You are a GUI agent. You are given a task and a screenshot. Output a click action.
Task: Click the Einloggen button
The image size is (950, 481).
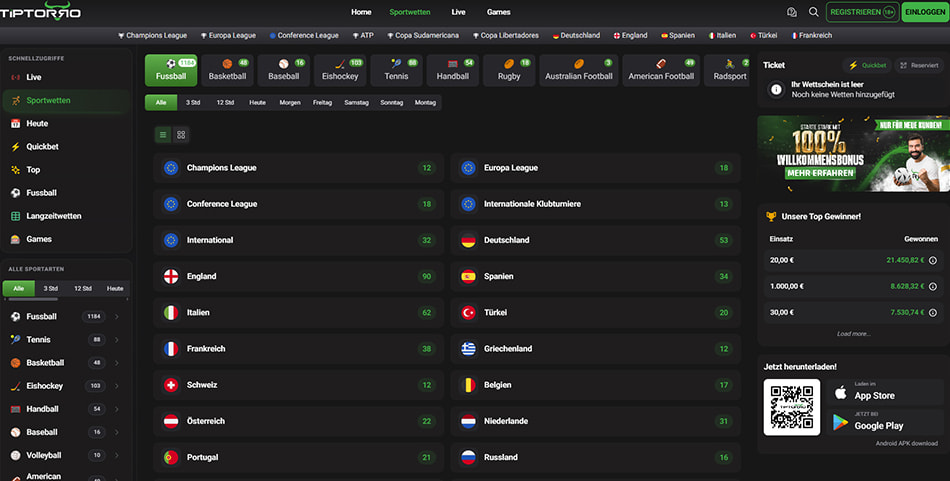tap(925, 12)
